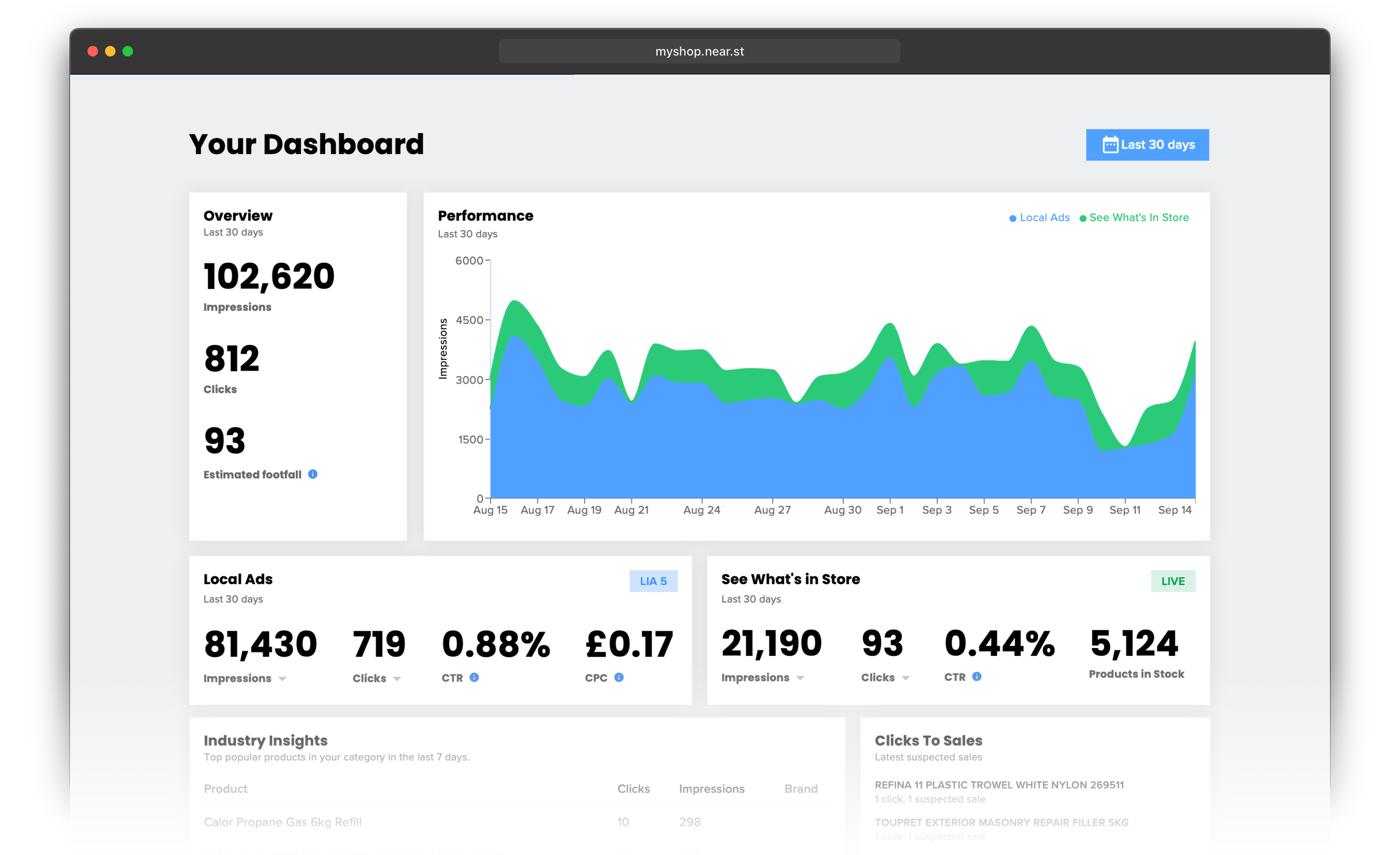Viewport: 1400px width, 855px height.
Task: Open the Last 30 days date filter
Action: click(x=1147, y=145)
